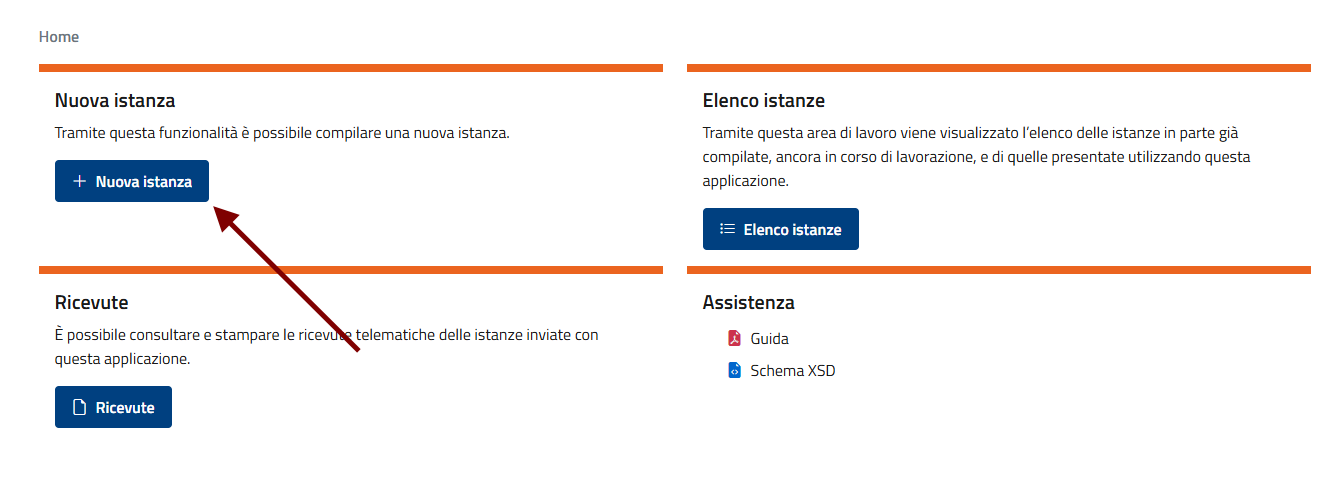Click the red PDF icon beside Guida
The height and width of the screenshot is (483, 1331).
click(734, 338)
